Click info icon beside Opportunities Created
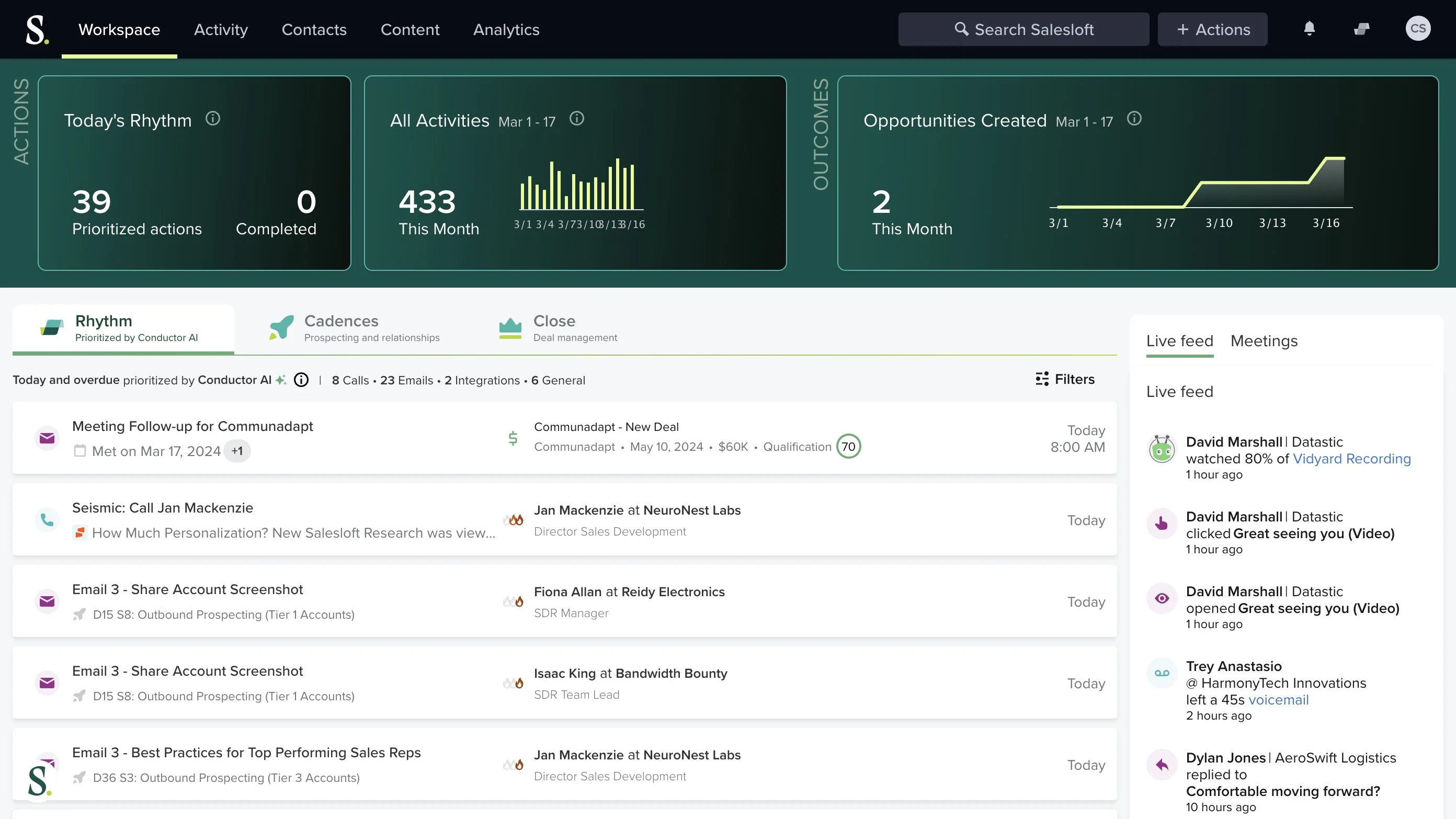 (1134, 119)
